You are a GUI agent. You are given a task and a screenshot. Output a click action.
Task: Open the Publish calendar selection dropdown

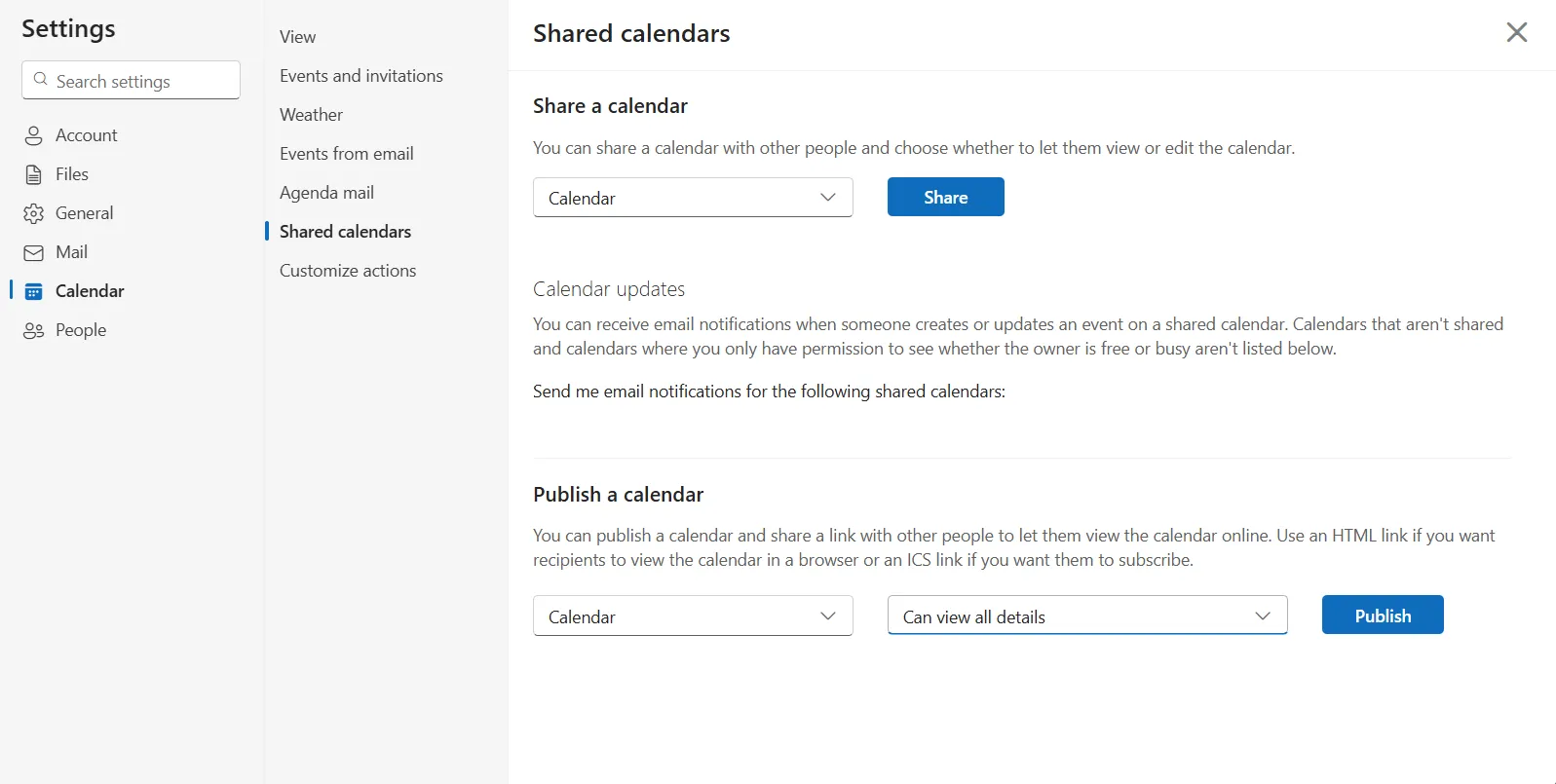coord(693,616)
